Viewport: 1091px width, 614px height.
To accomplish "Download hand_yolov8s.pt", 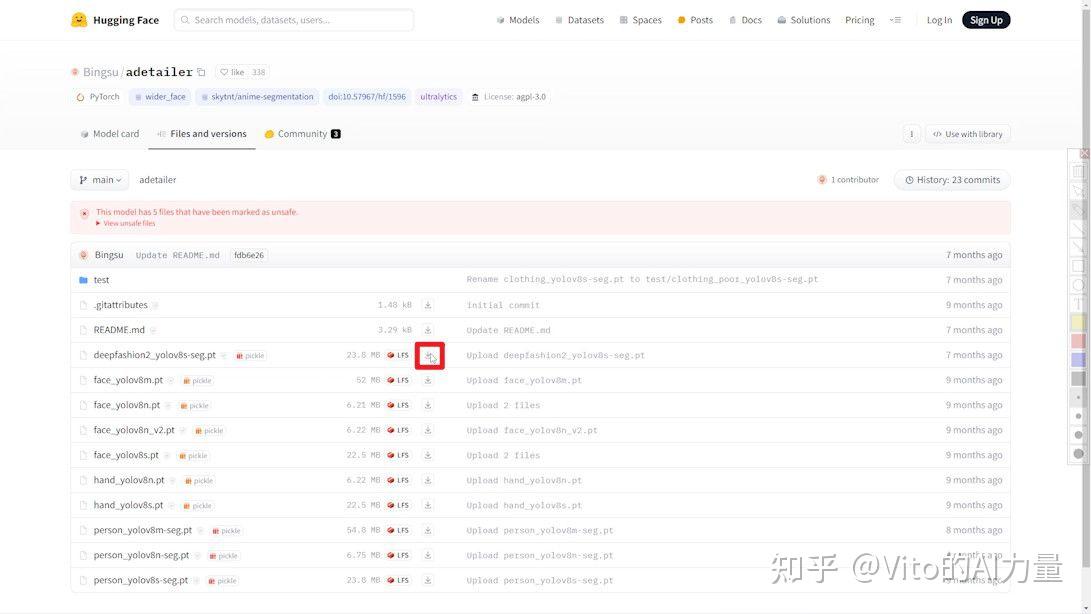I will 428,505.
